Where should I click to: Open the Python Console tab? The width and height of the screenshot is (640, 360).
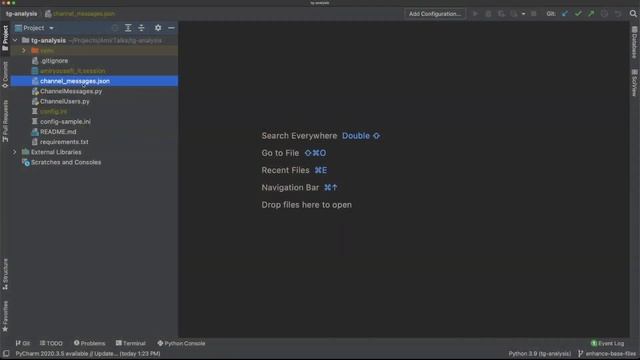tap(181, 343)
